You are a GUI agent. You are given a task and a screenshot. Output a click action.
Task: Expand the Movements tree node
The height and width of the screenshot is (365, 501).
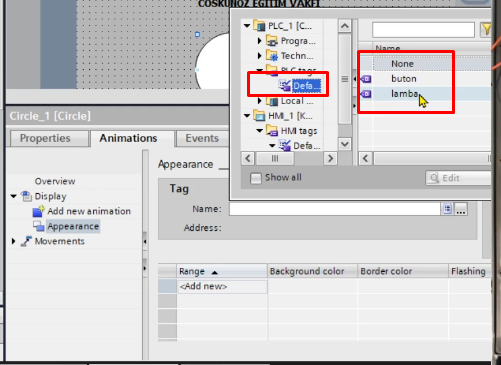(13, 241)
